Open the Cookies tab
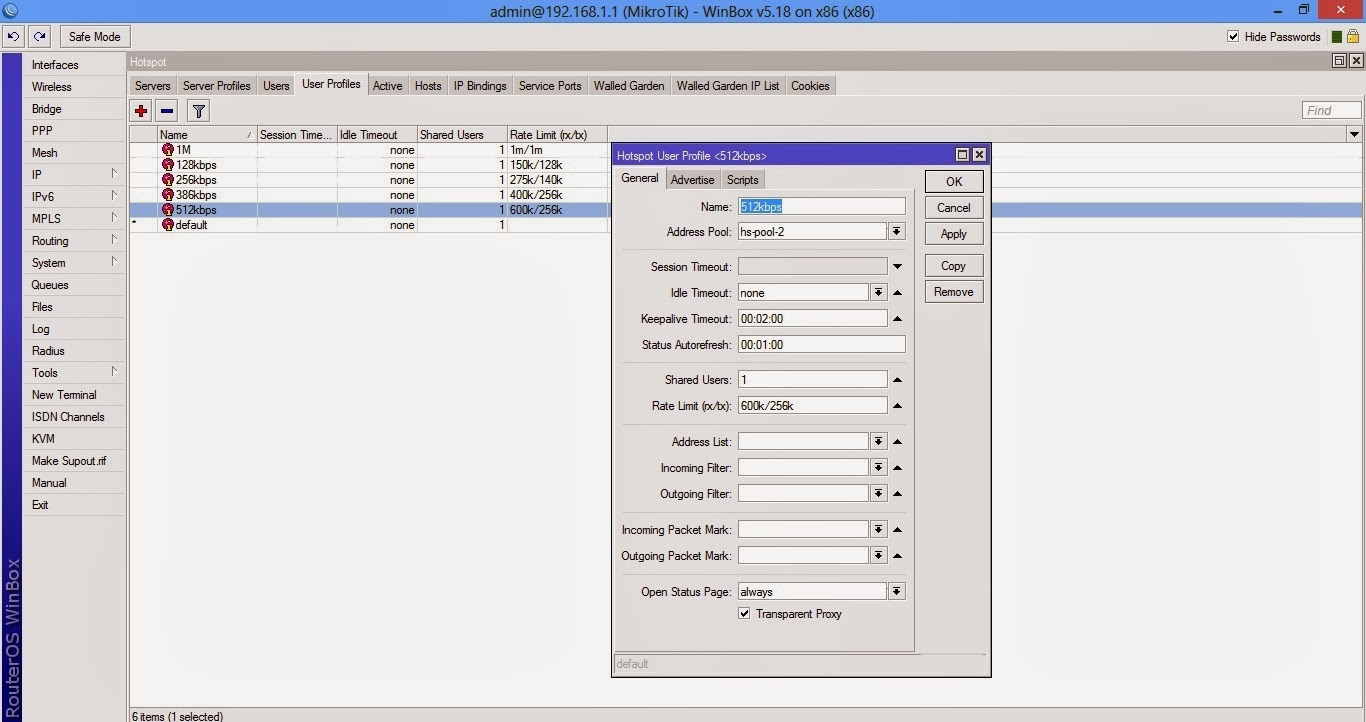 pos(810,86)
